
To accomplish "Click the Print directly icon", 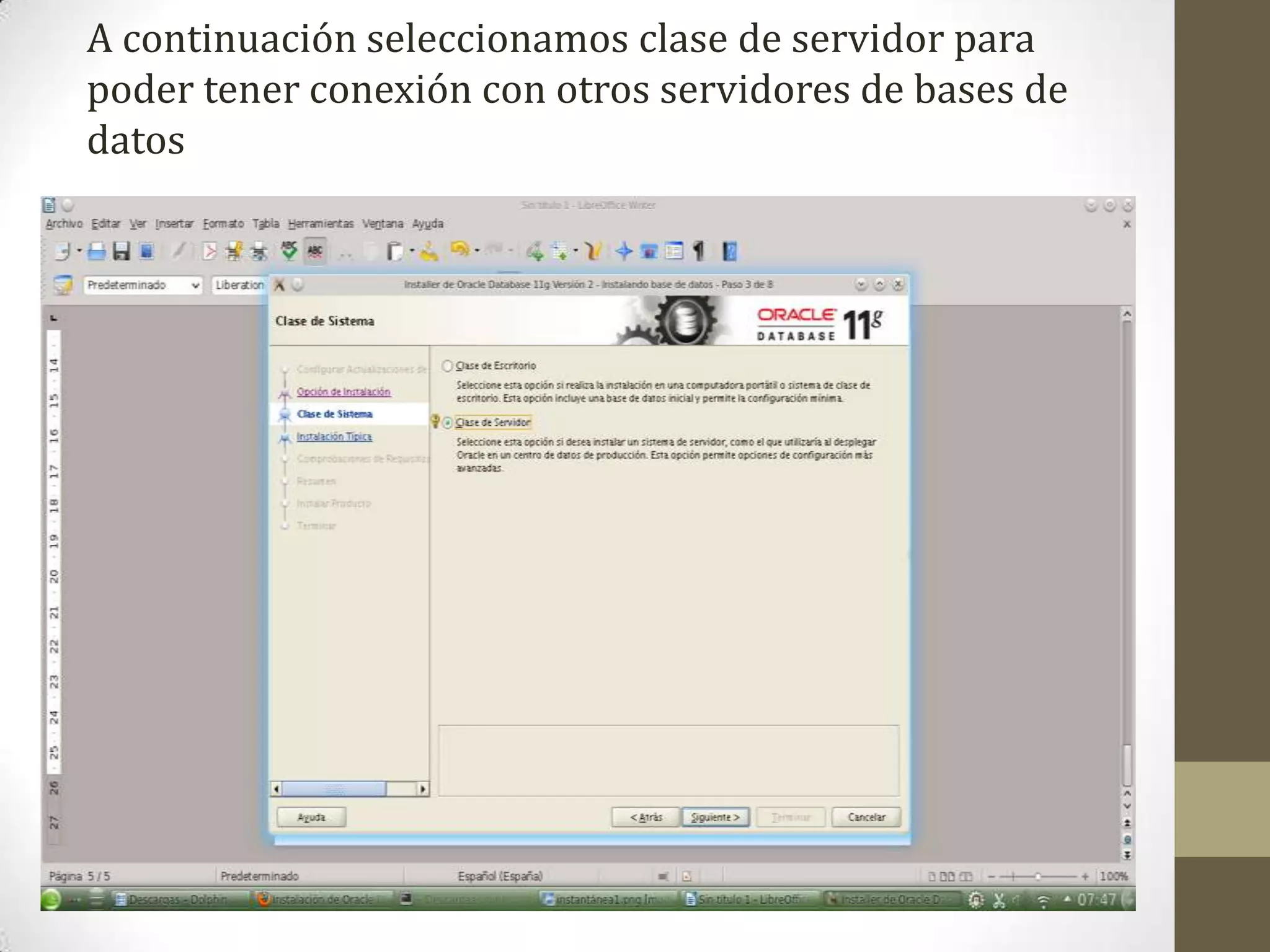I will coord(234,251).
